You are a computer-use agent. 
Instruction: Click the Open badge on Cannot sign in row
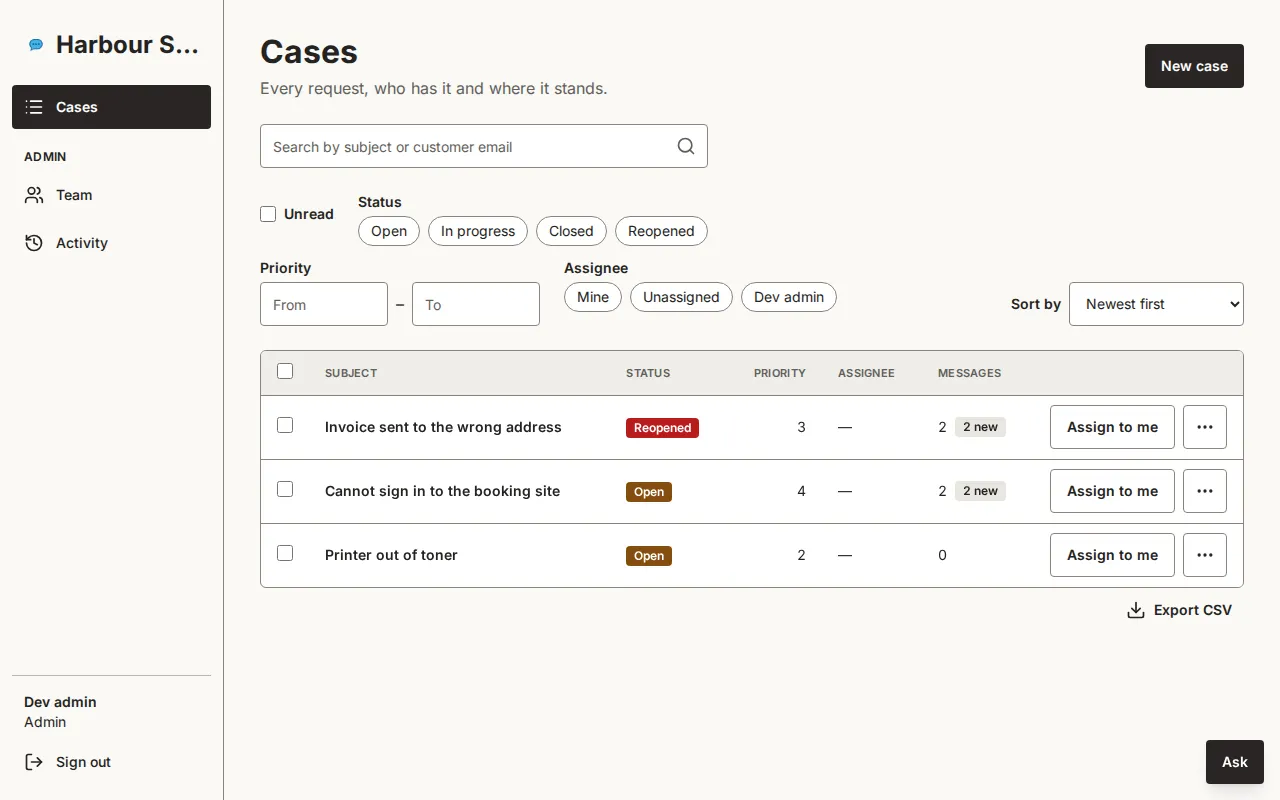click(x=649, y=492)
